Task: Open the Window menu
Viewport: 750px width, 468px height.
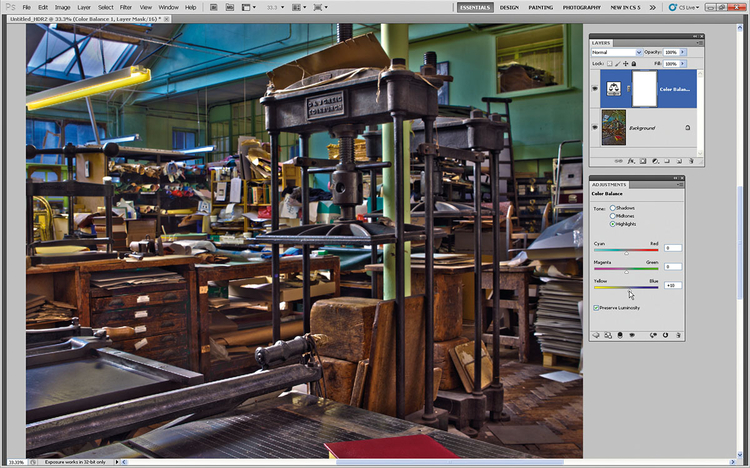Action: pos(168,7)
